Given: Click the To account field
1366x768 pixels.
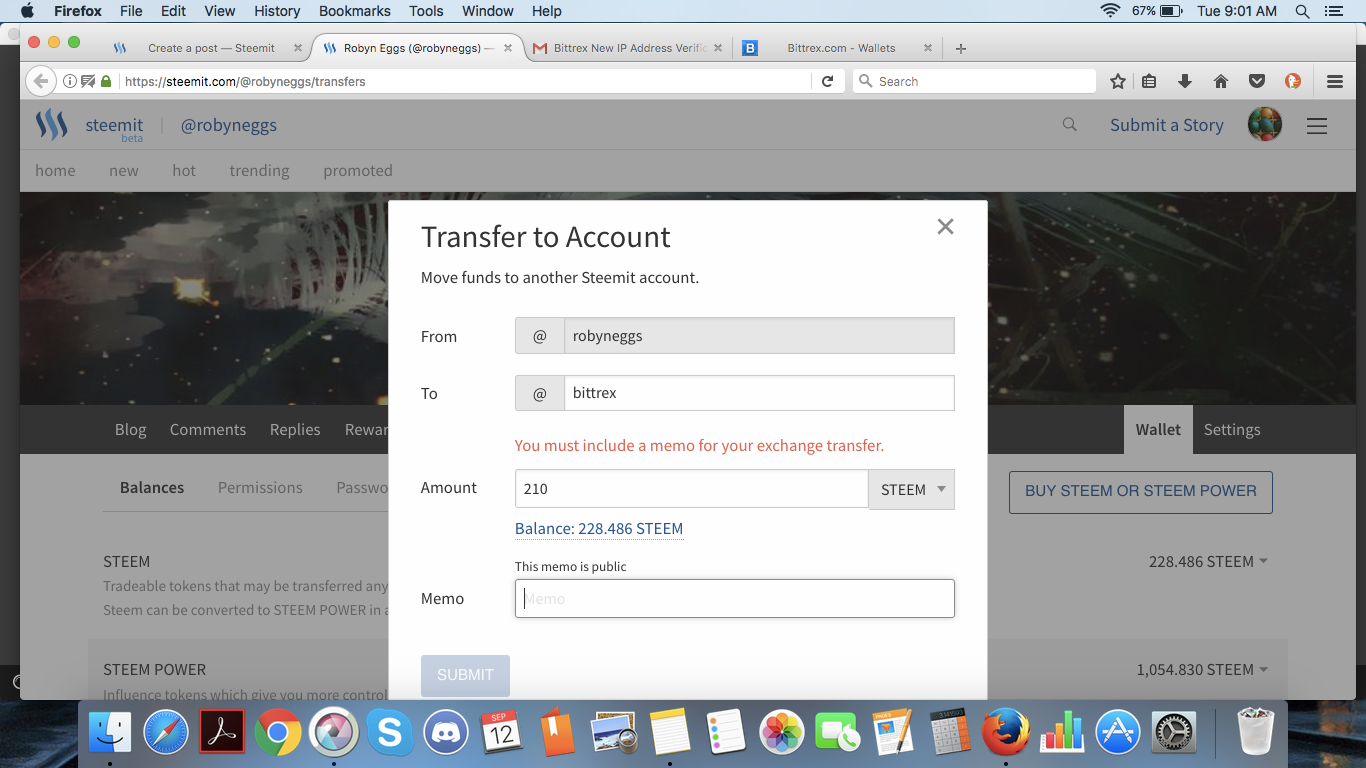Looking at the screenshot, I should [x=759, y=393].
